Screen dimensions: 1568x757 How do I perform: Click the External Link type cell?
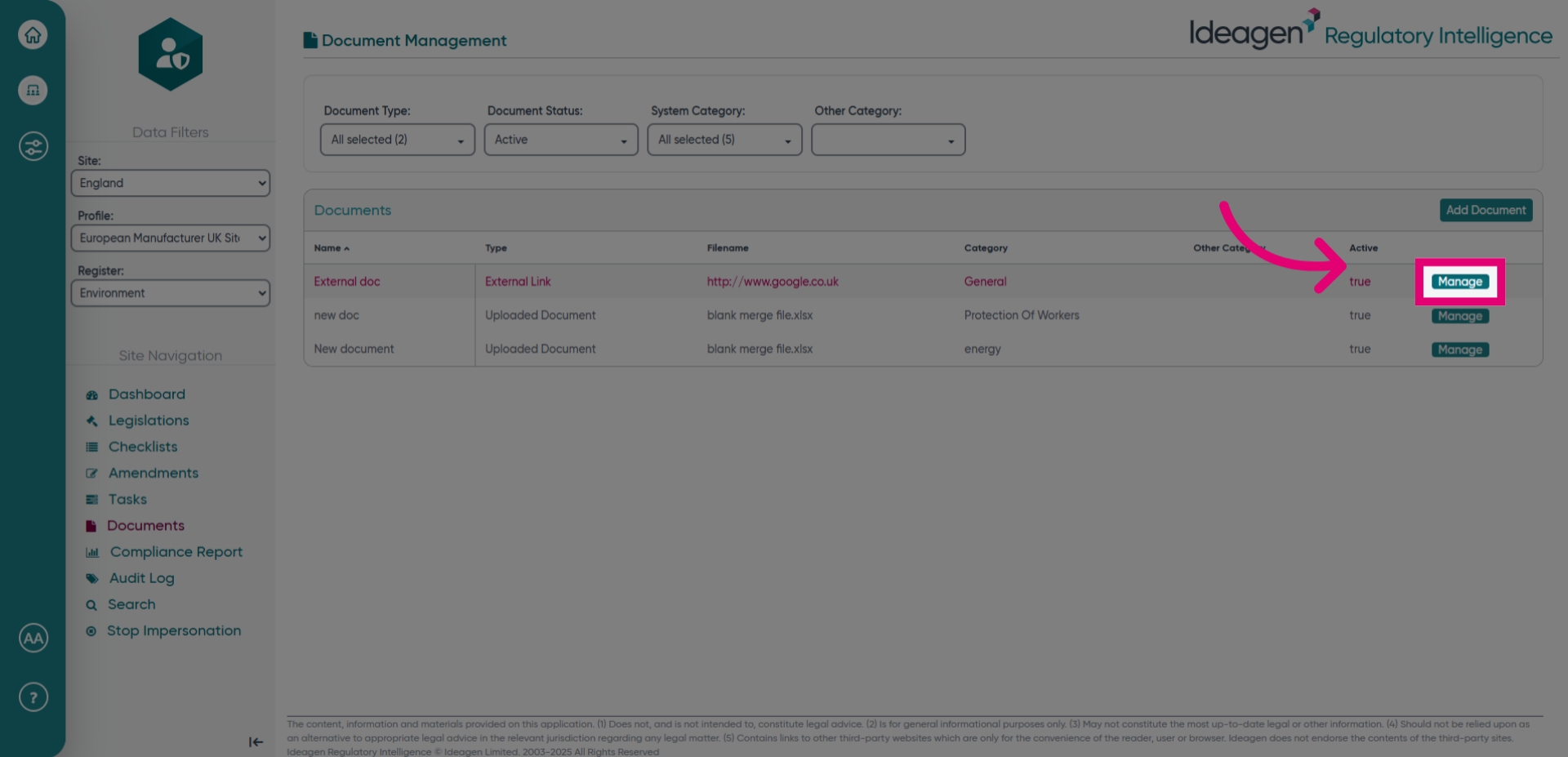(x=518, y=282)
